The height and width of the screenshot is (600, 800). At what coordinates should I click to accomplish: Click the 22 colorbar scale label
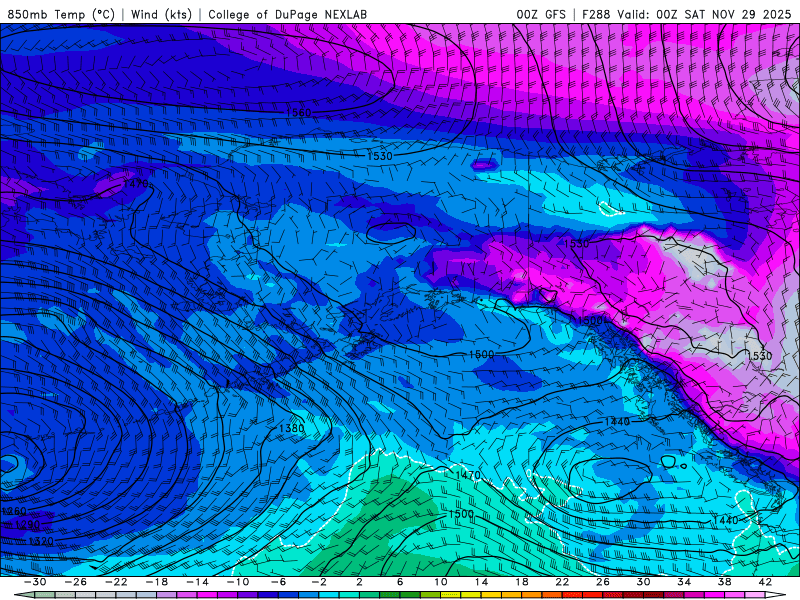[x=562, y=582]
